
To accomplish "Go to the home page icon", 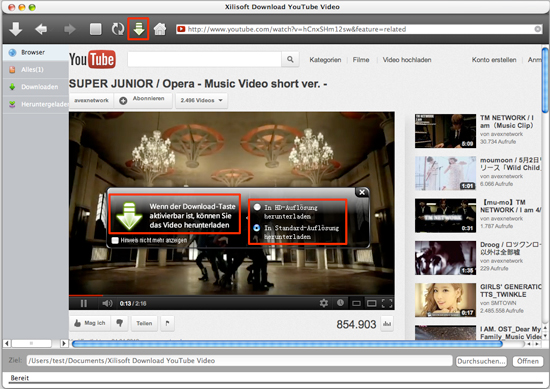I will coord(160,29).
